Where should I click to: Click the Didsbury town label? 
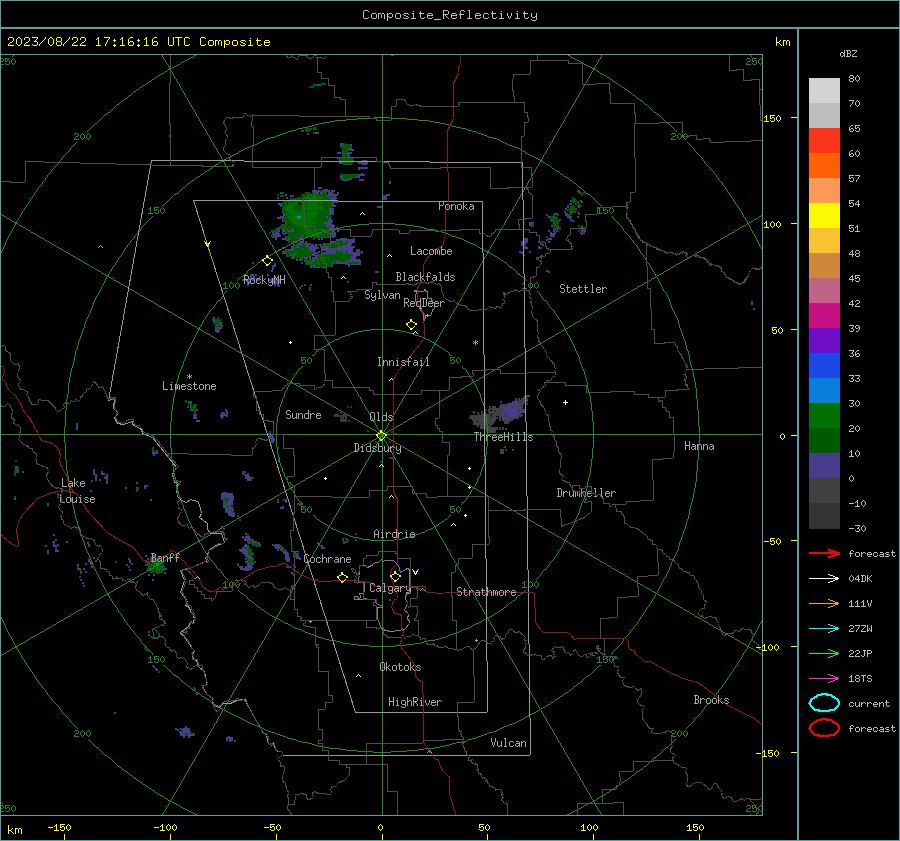(x=377, y=448)
